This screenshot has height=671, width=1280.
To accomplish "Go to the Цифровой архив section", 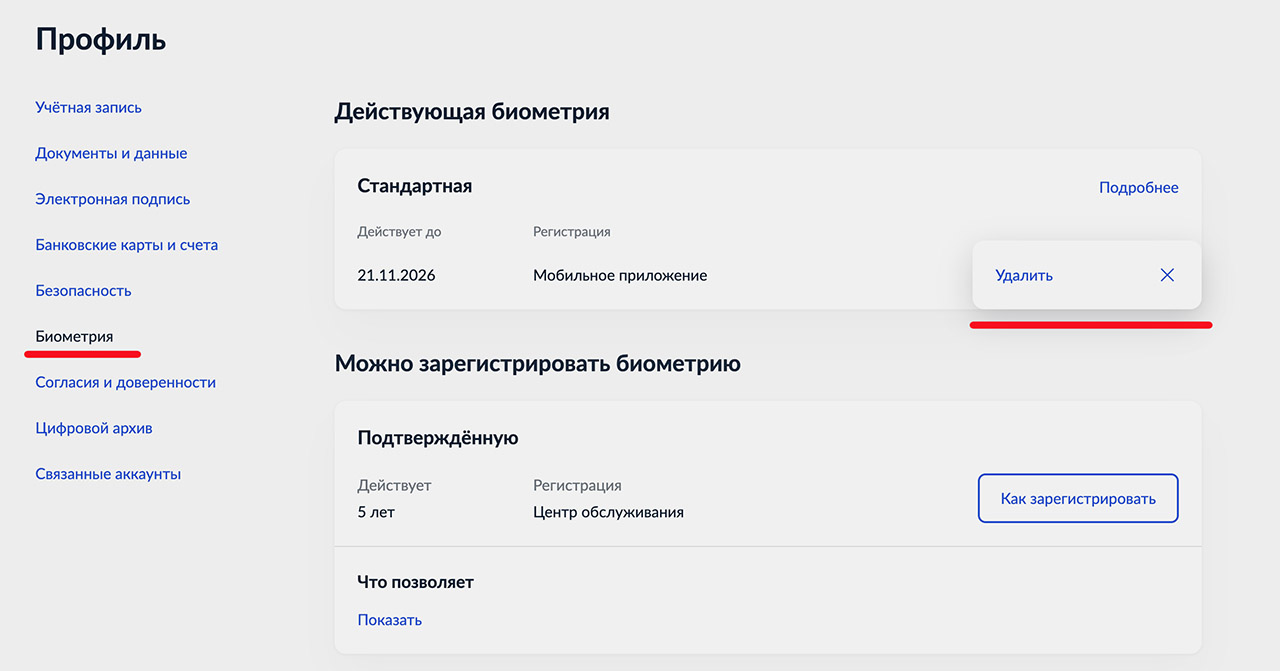I will point(93,428).
